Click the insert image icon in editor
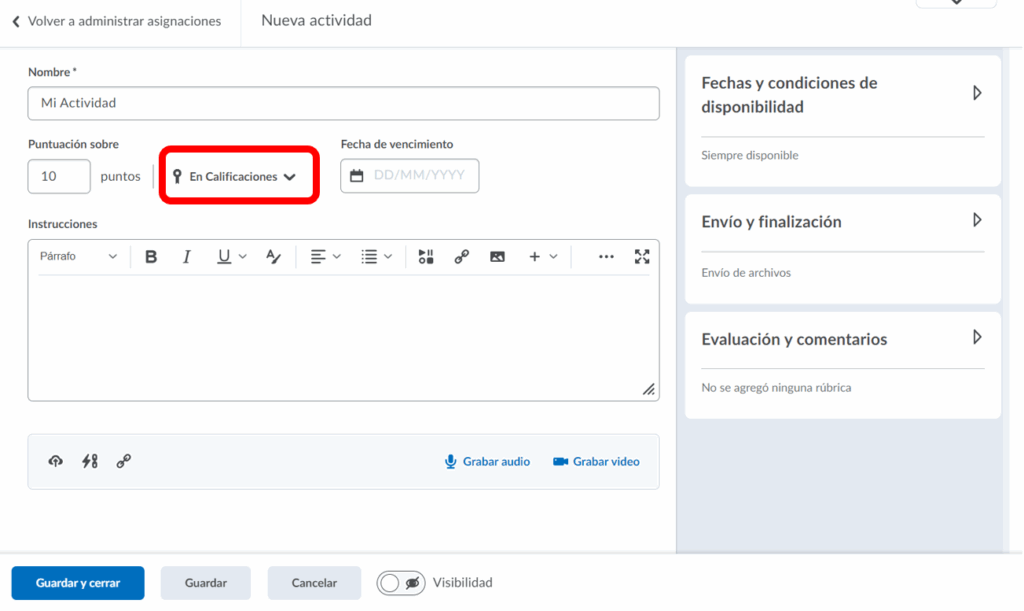The image size is (1024, 611). (497, 257)
